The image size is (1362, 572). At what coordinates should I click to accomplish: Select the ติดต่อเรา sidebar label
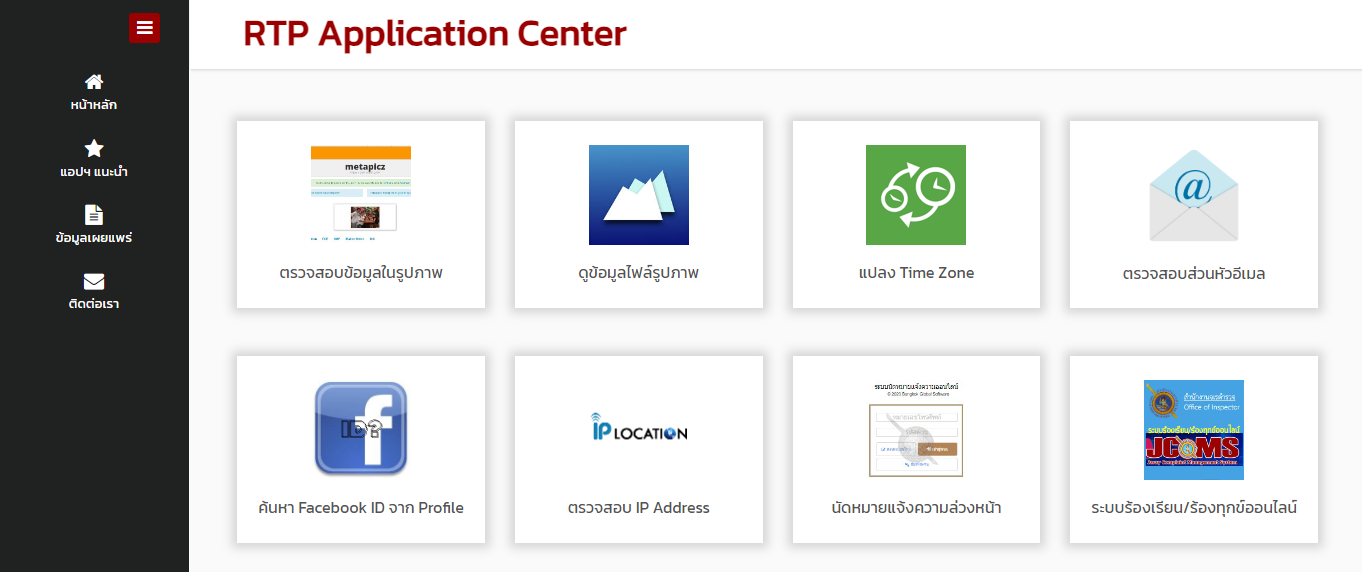[x=94, y=304]
